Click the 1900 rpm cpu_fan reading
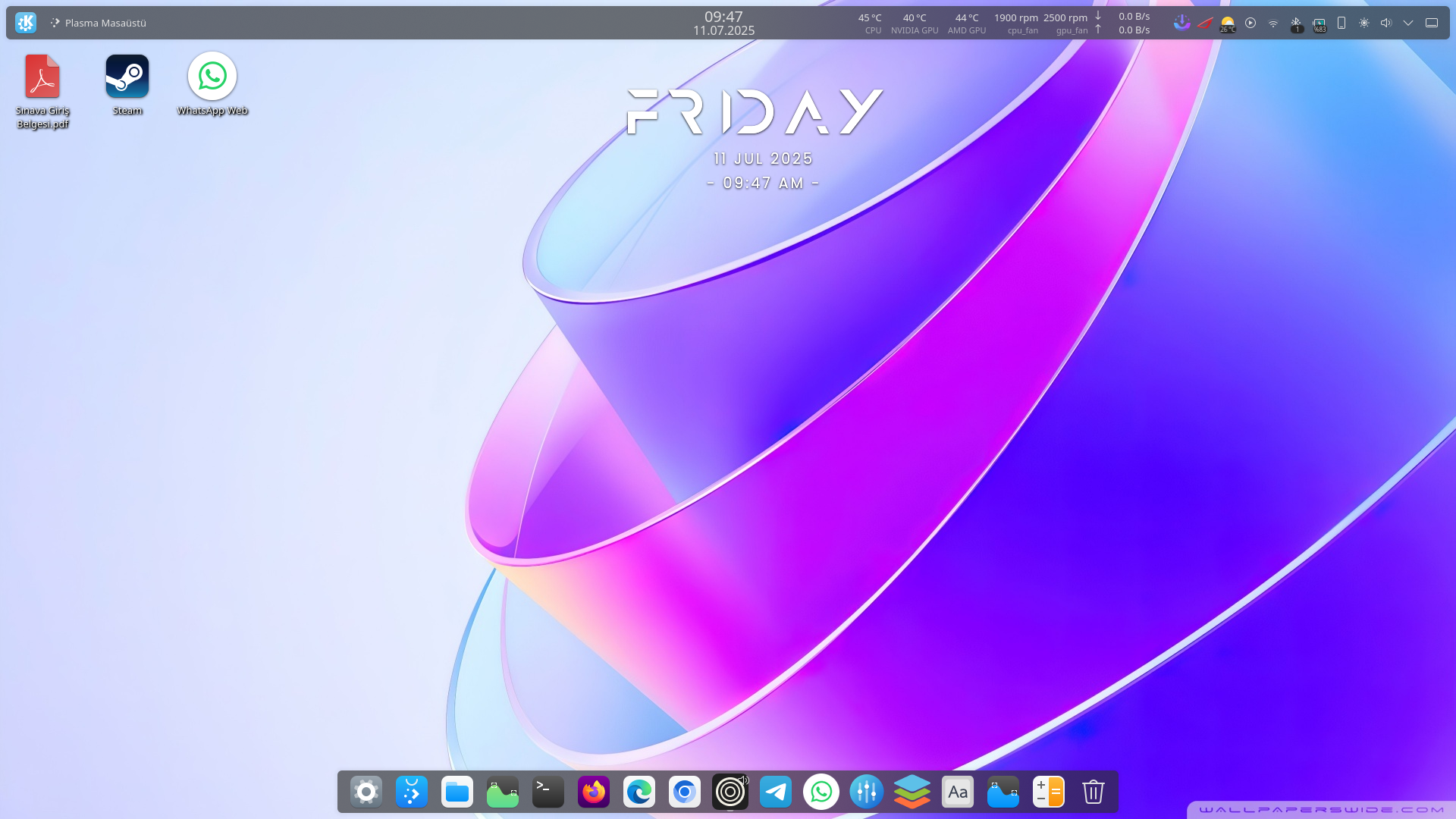The width and height of the screenshot is (1456, 819). (x=1016, y=23)
